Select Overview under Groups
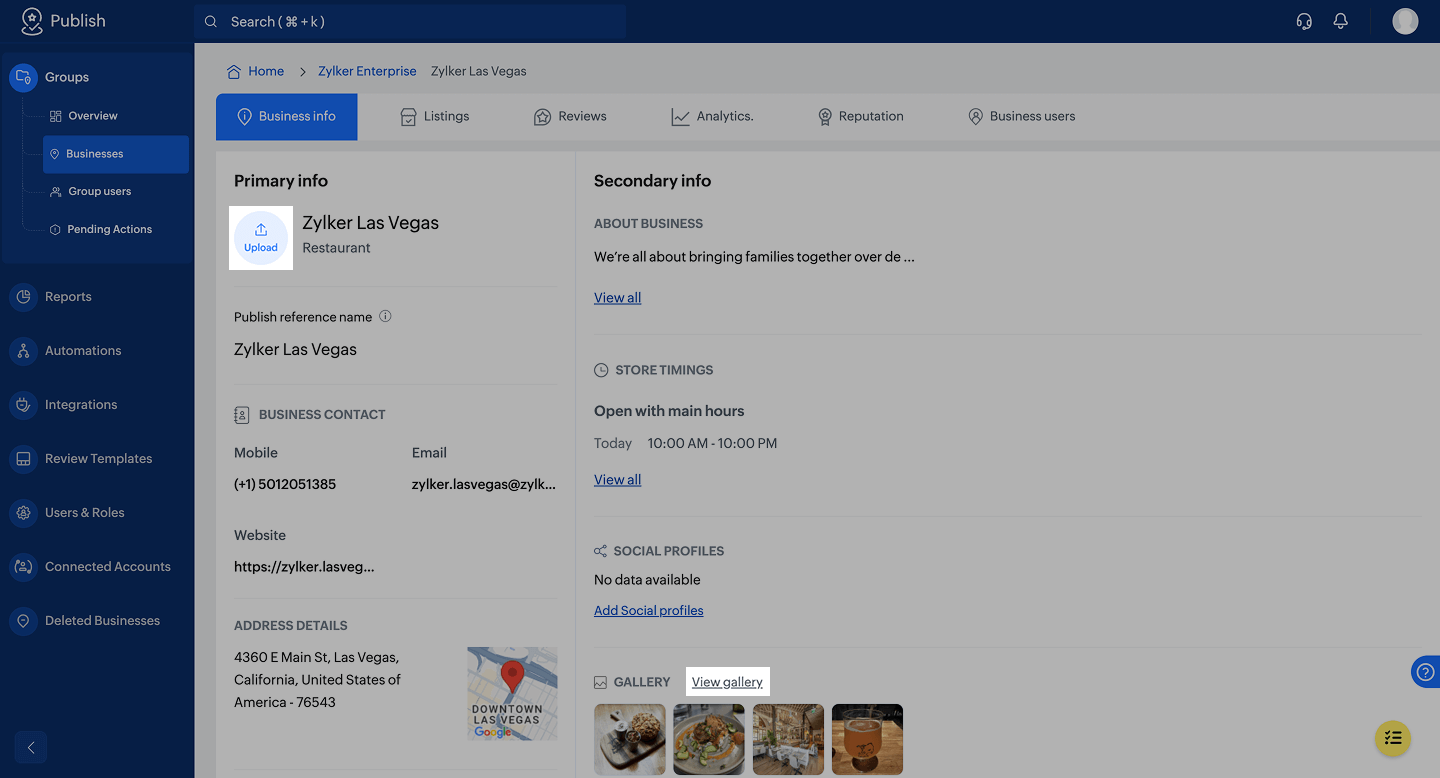This screenshot has width=1440, height=778. coord(84,116)
